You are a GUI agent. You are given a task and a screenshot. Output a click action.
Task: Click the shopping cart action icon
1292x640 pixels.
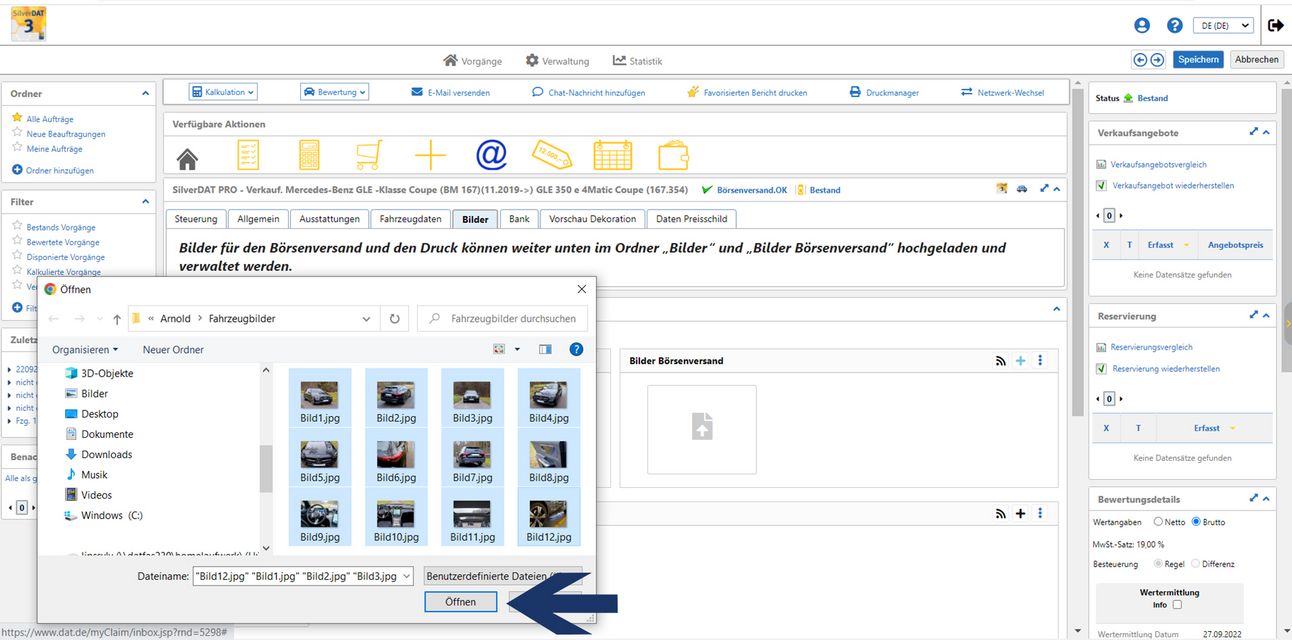[369, 155]
